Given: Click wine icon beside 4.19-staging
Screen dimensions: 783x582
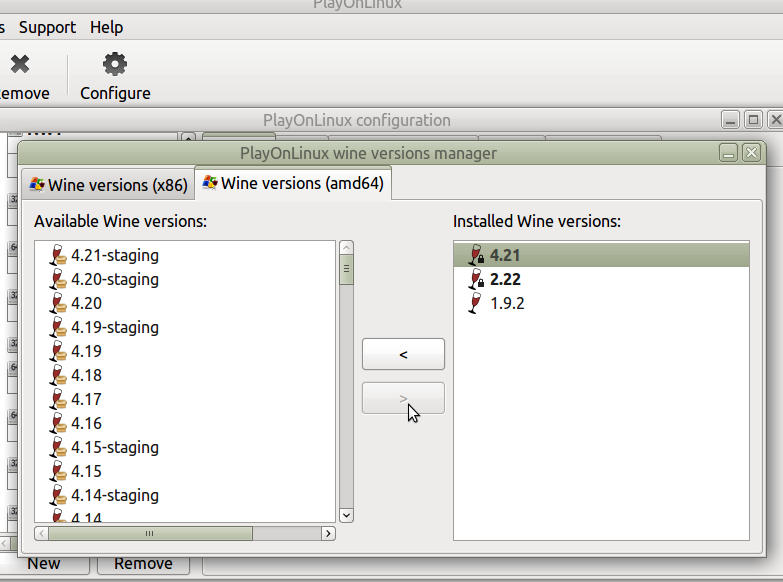Looking at the screenshot, I should [58, 327].
